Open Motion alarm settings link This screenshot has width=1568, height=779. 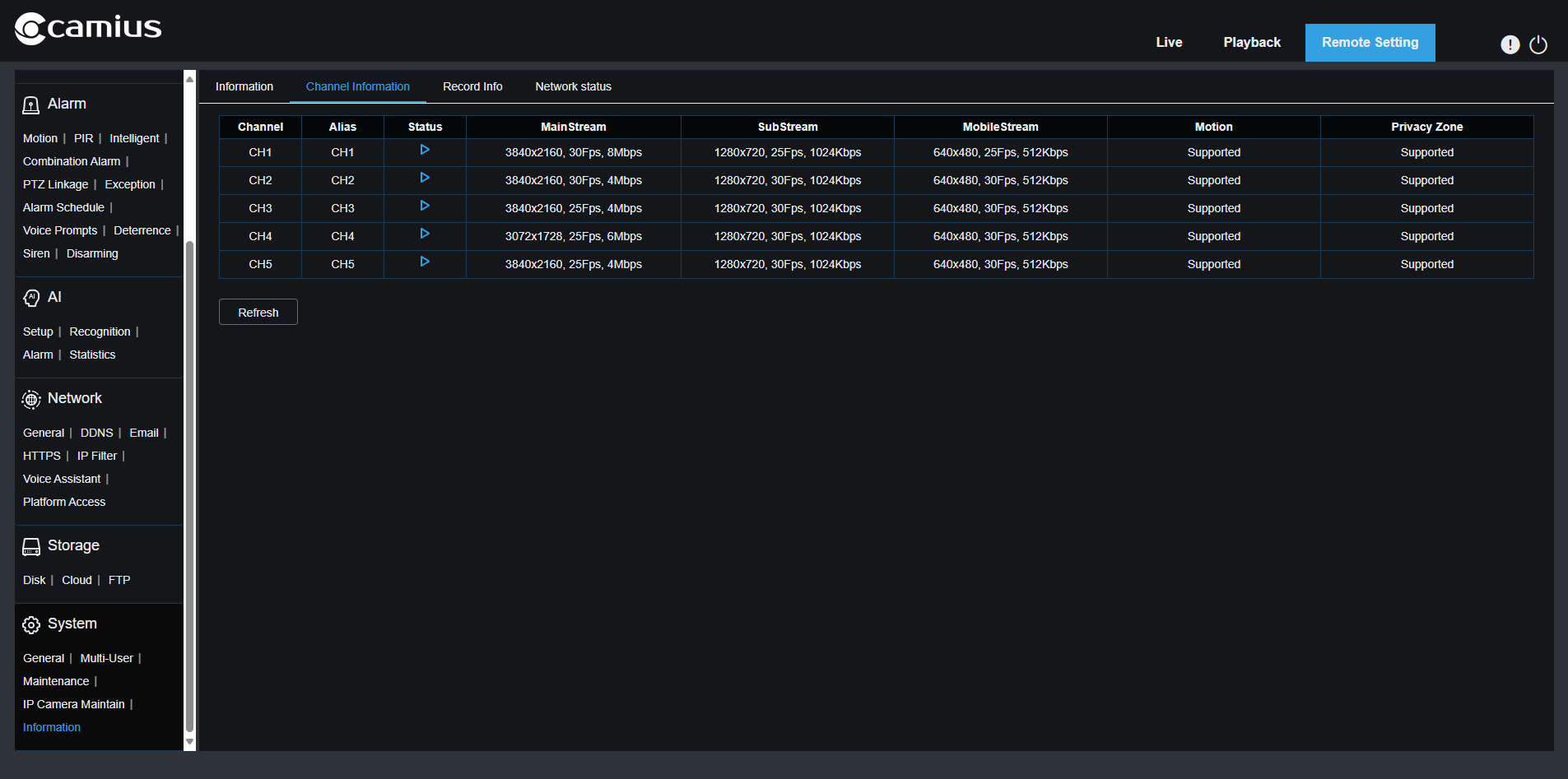(x=40, y=138)
